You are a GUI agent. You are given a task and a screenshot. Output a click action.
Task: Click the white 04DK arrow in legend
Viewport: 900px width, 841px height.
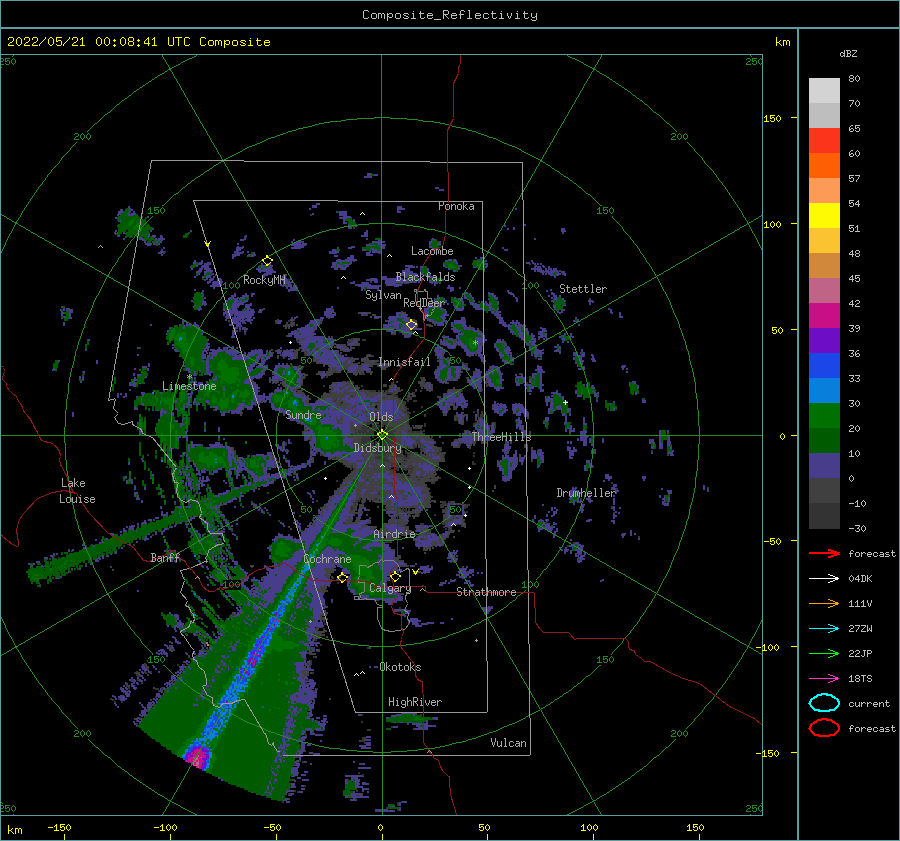pos(824,579)
